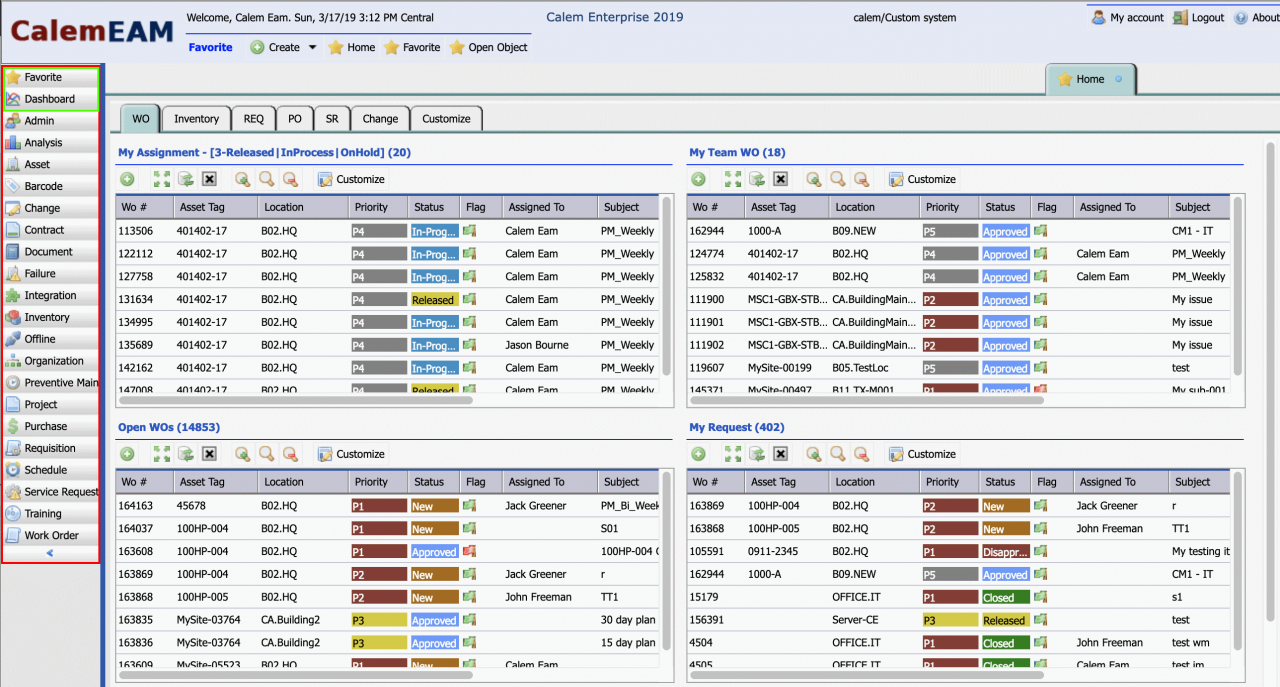This screenshot has width=1280, height=687.
Task: Click the magnifier-minus icon in My Request
Action: coord(861,454)
